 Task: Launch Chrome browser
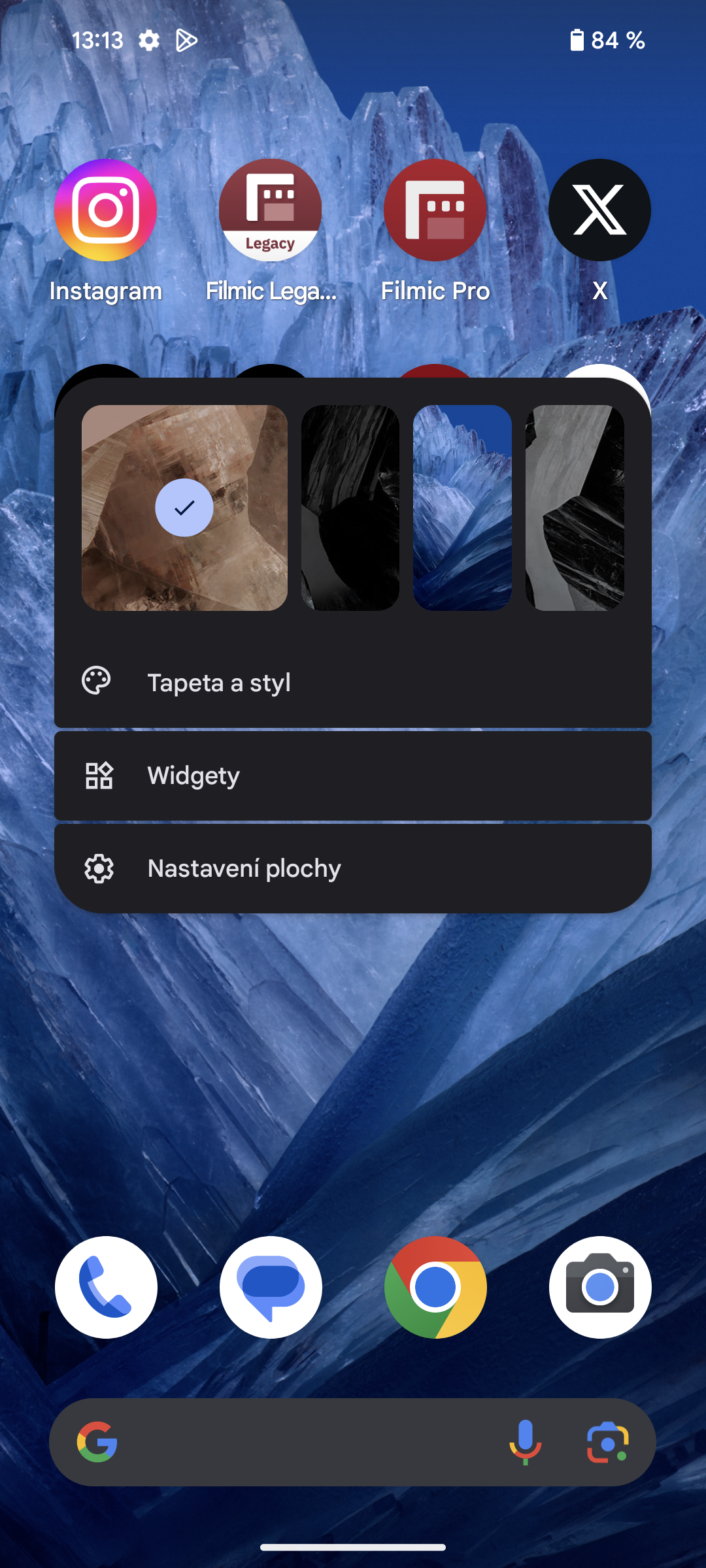click(x=435, y=1287)
